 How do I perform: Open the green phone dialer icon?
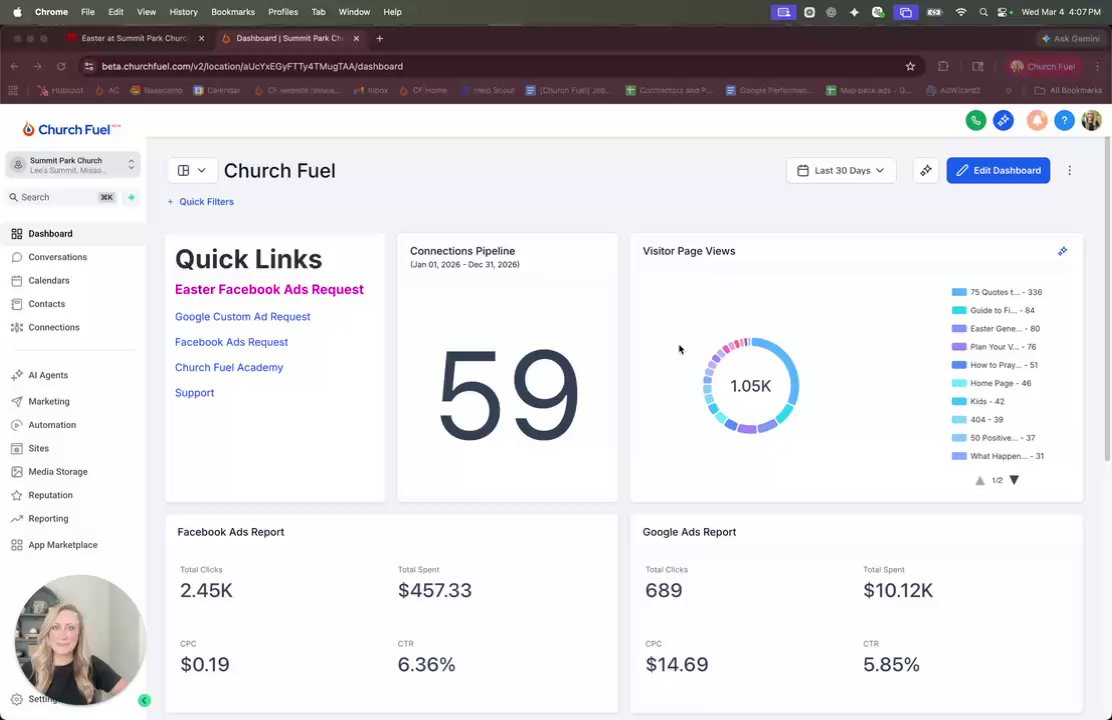(x=976, y=121)
